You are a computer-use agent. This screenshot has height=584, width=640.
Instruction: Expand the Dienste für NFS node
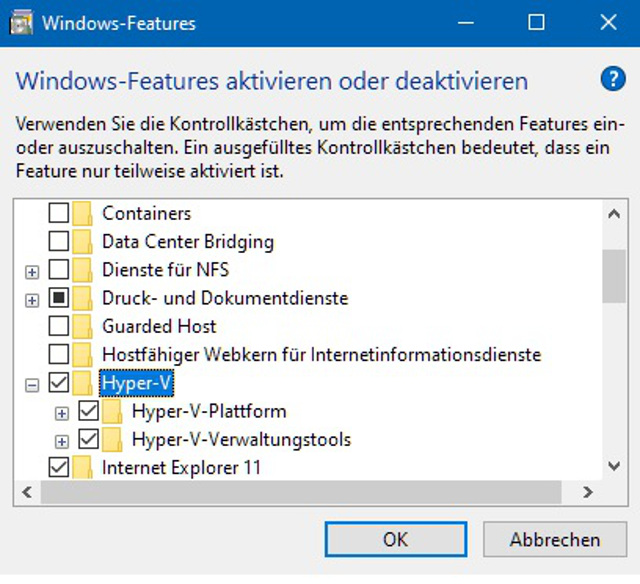pos(32,272)
